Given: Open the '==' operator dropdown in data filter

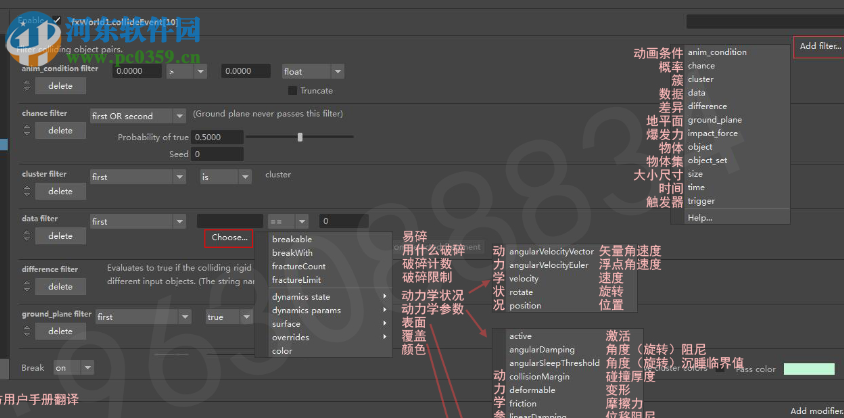Looking at the screenshot, I should pyautogui.click(x=288, y=221).
